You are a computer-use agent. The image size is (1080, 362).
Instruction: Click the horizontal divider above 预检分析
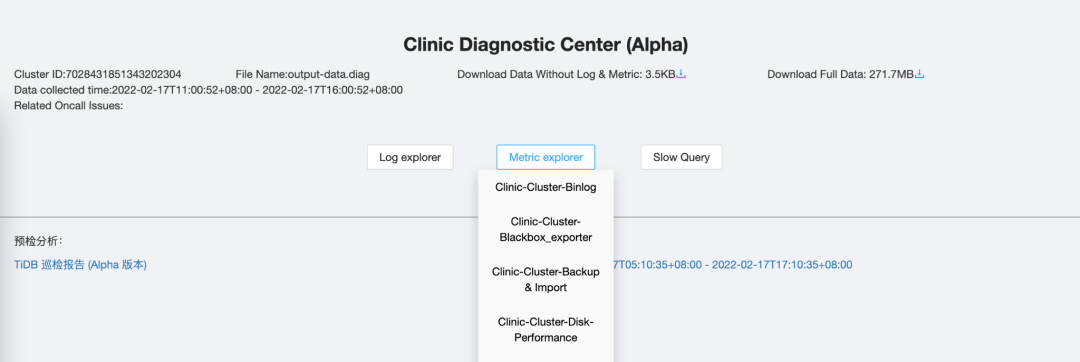tap(540, 217)
